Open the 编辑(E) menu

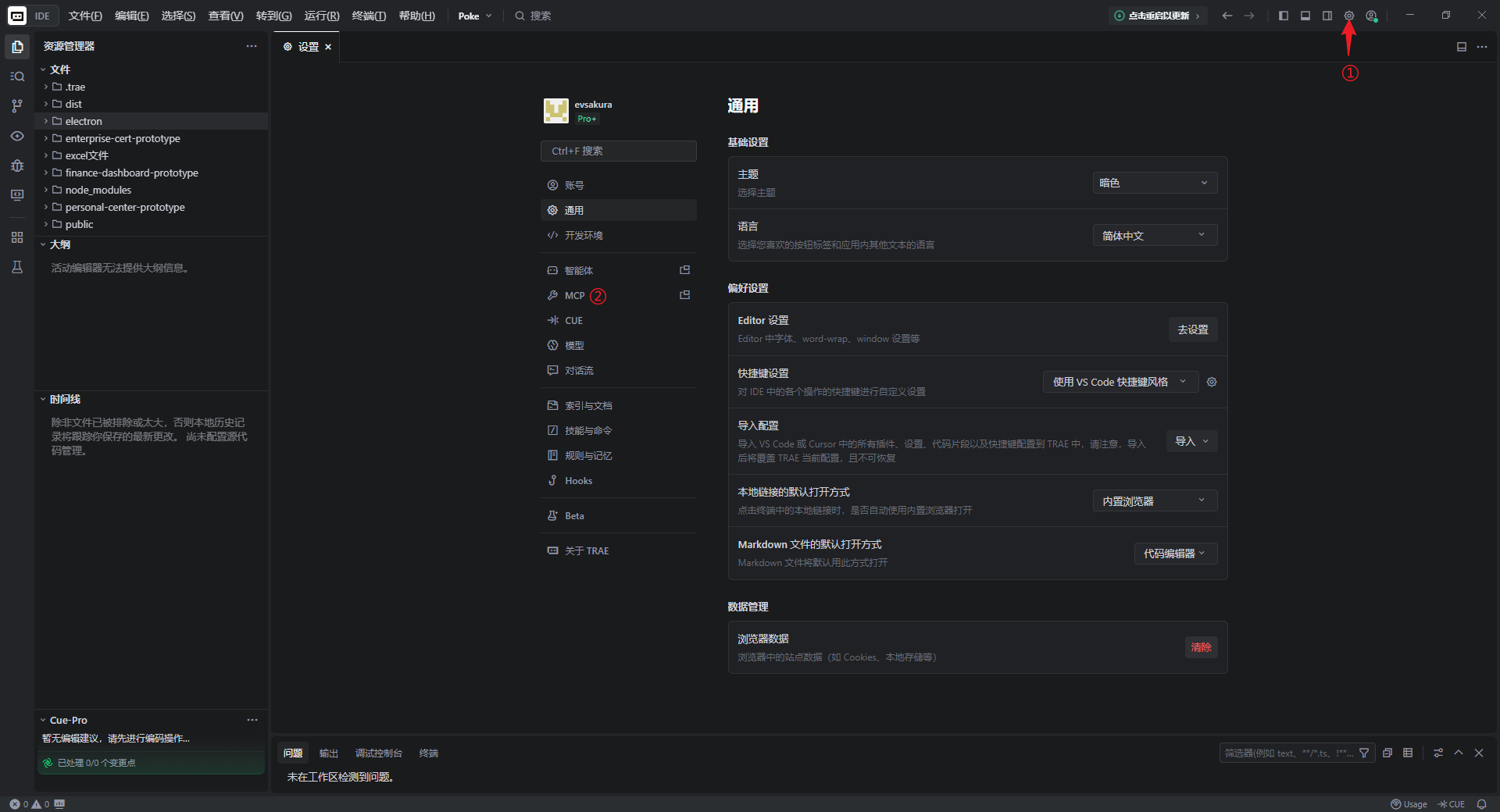pyautogui.click(x=131, y=16)
